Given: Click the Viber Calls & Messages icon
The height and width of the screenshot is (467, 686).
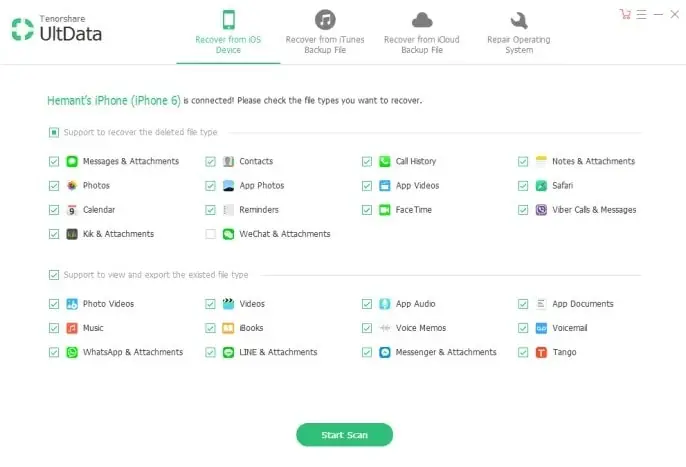Looking at the screenshot, I should [x=541, y=210].
